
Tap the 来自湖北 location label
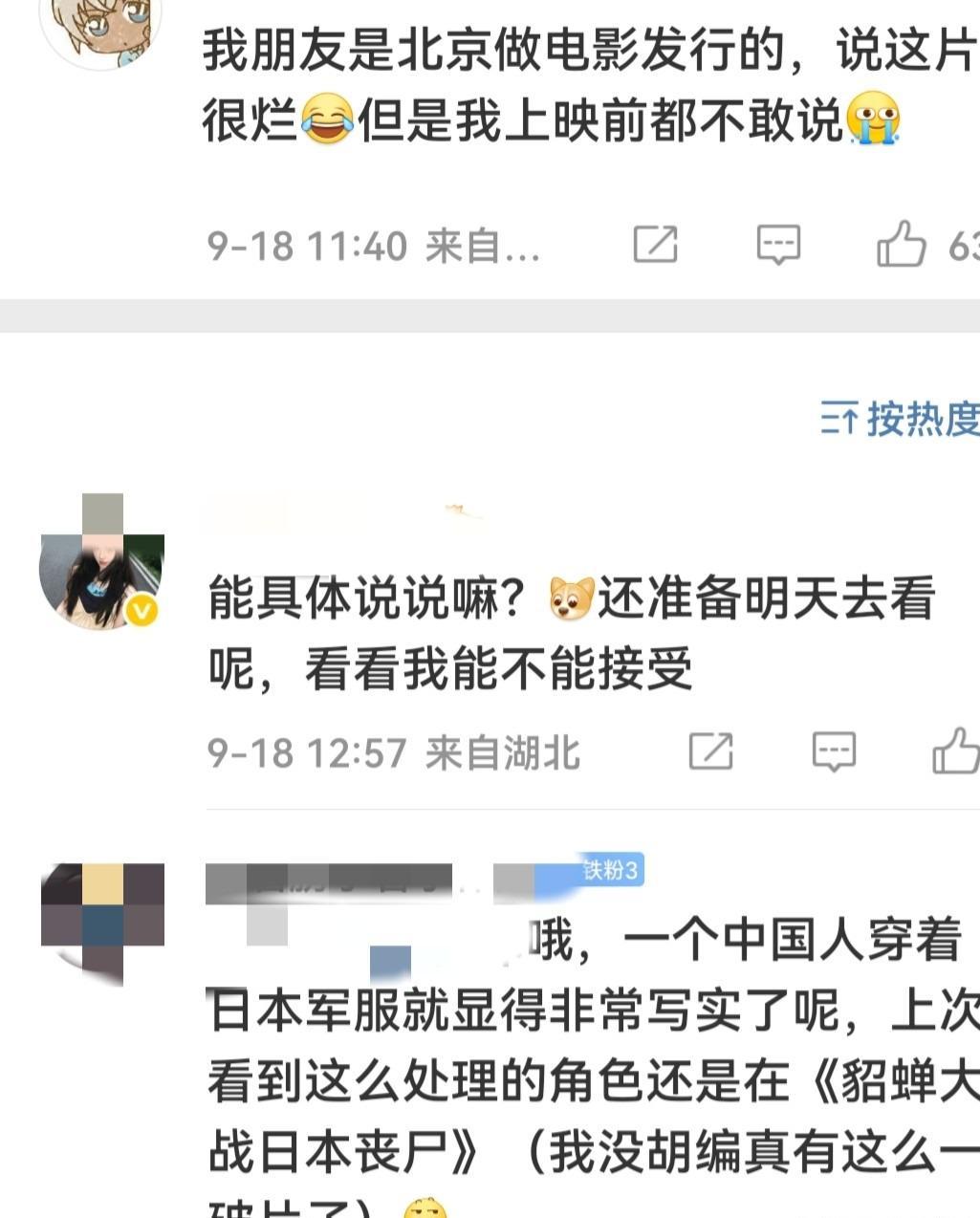pyautogui.click(x=503, y=753)
